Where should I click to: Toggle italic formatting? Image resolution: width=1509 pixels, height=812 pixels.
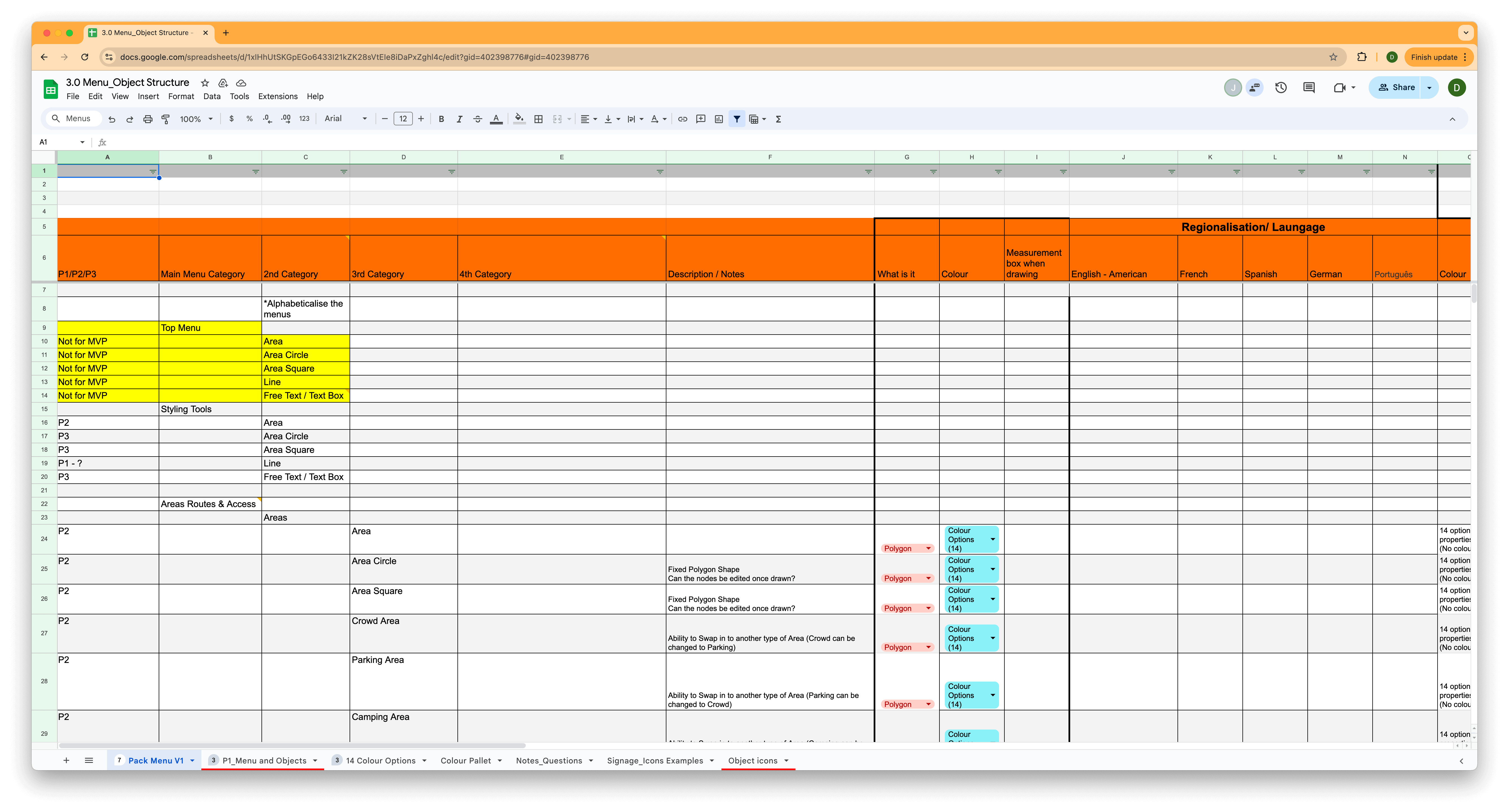click(459, 119)
